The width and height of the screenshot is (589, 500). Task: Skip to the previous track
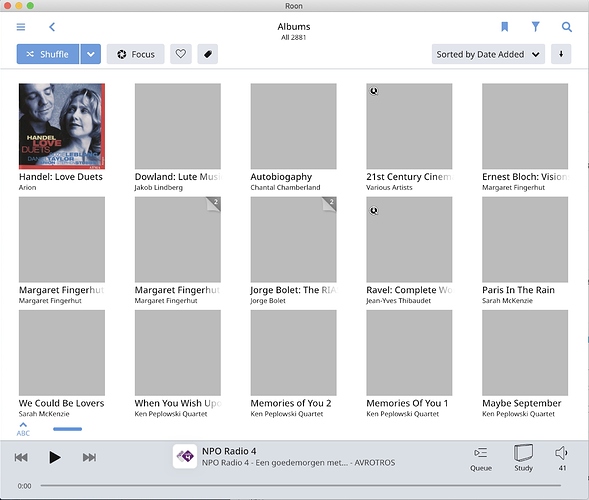pos(21,457)
